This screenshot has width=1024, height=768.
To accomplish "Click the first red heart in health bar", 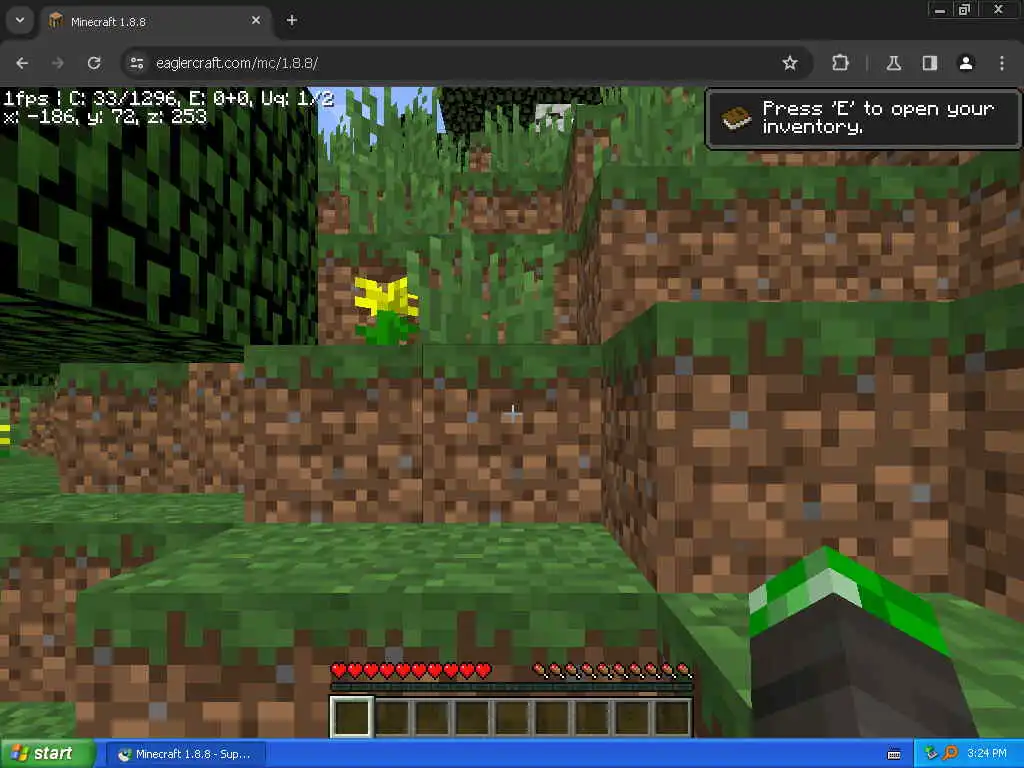I will (339, 670).
